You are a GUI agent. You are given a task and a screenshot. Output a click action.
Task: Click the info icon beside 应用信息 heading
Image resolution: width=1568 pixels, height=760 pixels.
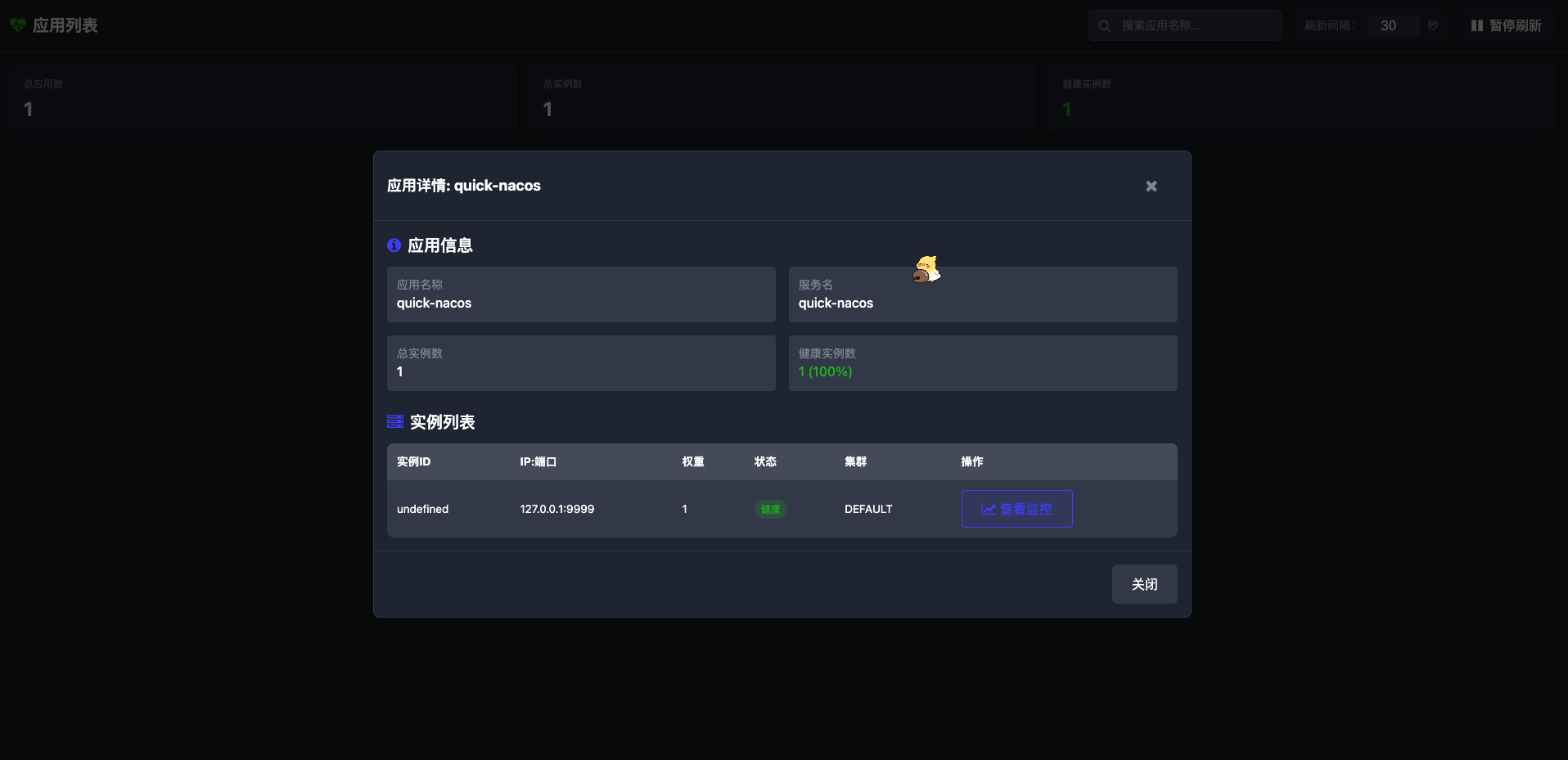click(394, 245)
